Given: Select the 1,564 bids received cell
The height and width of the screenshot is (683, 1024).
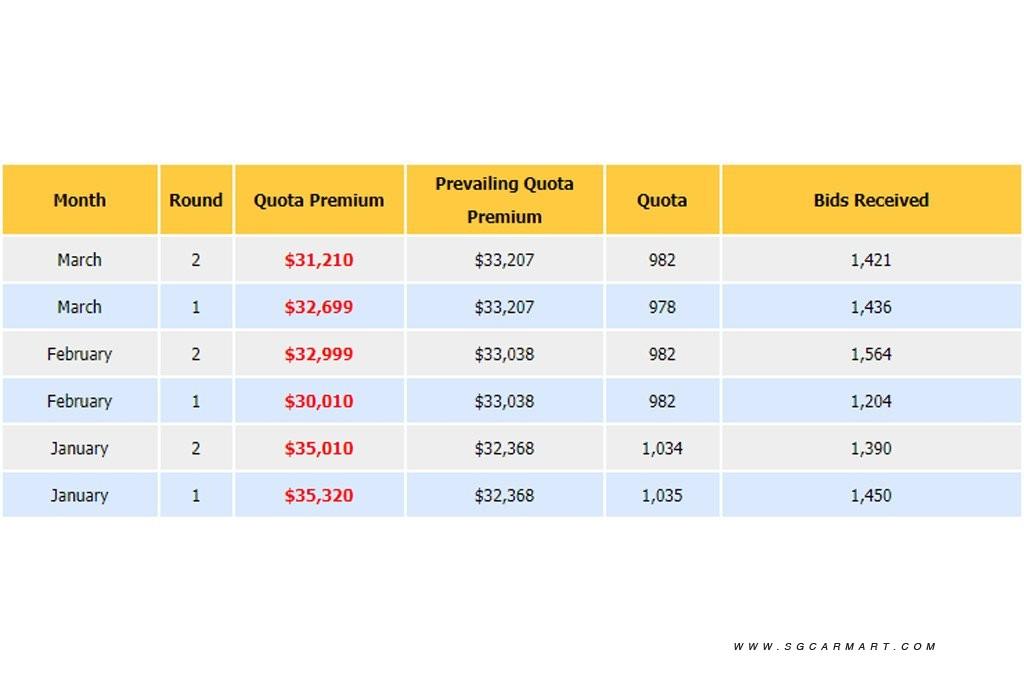Looking at the screenshot, I should pyautogui.click(x=871, y=354).
